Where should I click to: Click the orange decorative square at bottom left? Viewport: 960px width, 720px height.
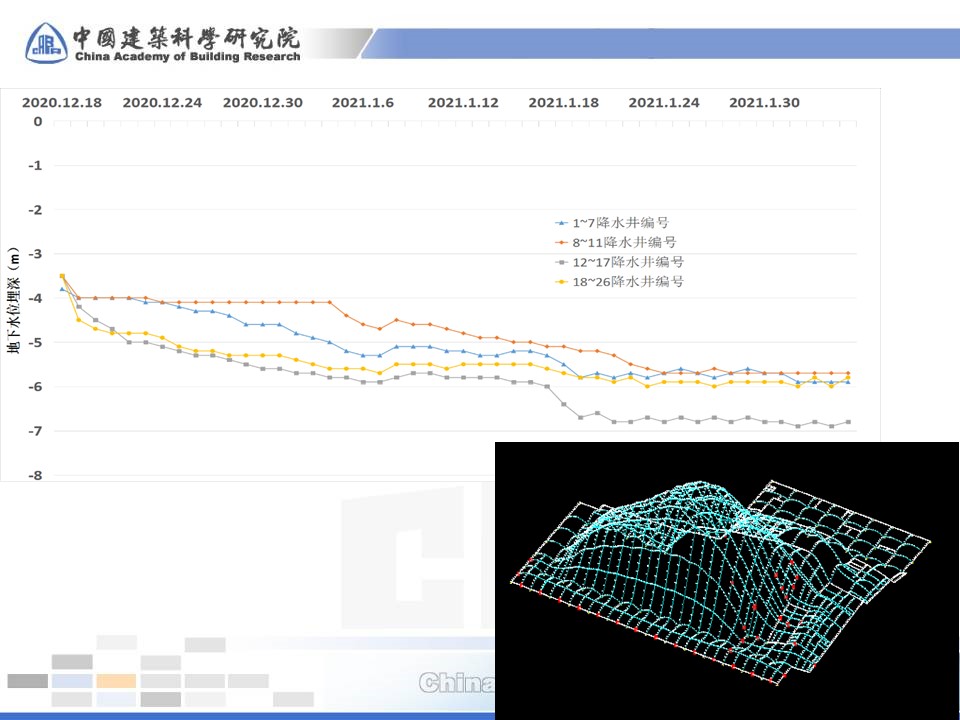pyautogui.click(x=116, y=681)
